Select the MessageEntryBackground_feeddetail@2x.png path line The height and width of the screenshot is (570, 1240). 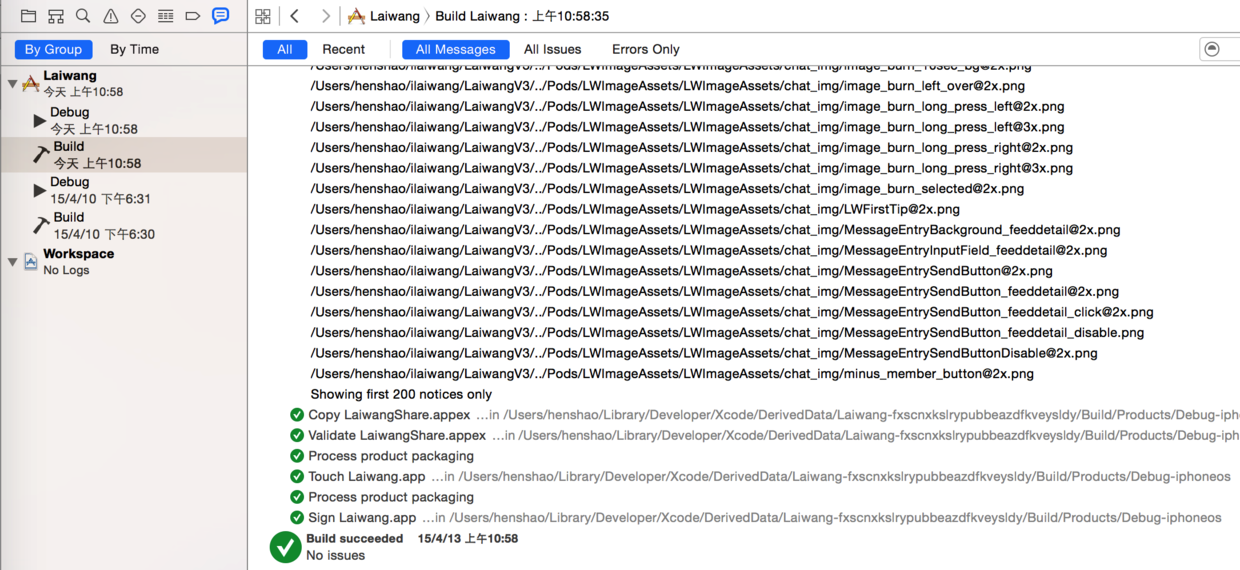(715, 230)
